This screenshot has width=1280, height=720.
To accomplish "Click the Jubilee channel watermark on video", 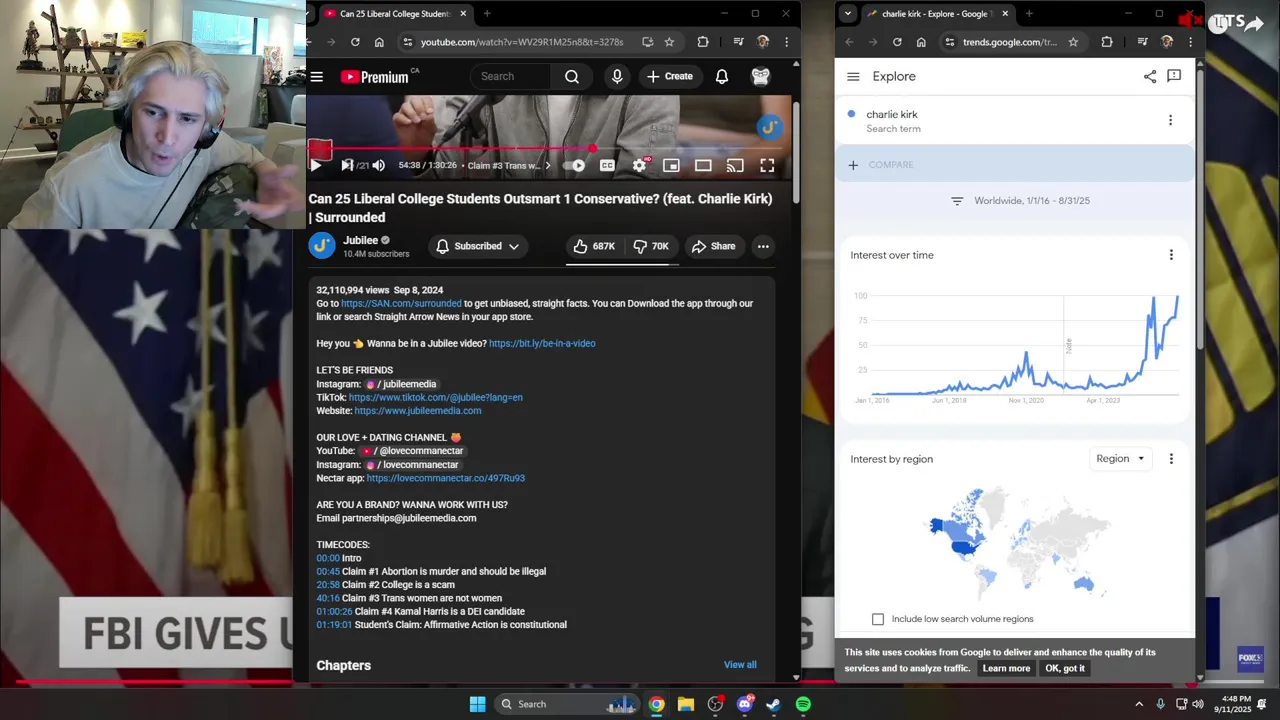I will pyautogui.click(x=769, y=126).
